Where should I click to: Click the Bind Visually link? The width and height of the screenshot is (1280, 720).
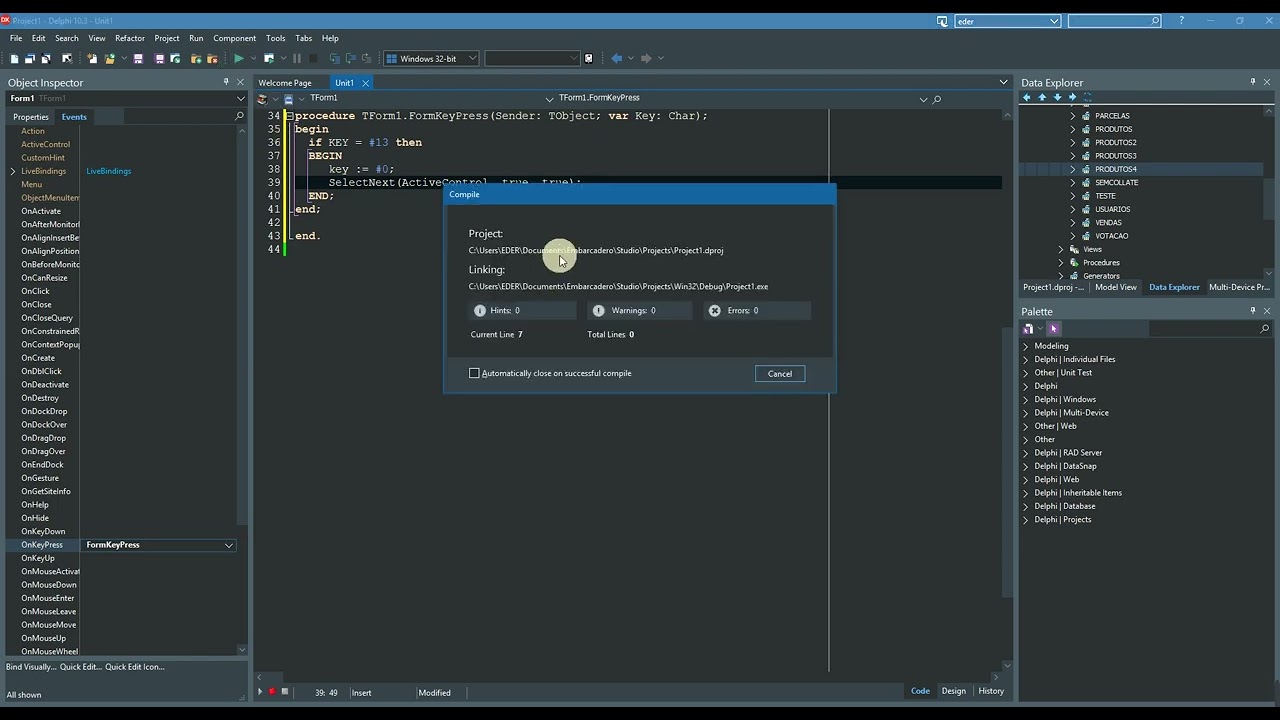point(31,667)
